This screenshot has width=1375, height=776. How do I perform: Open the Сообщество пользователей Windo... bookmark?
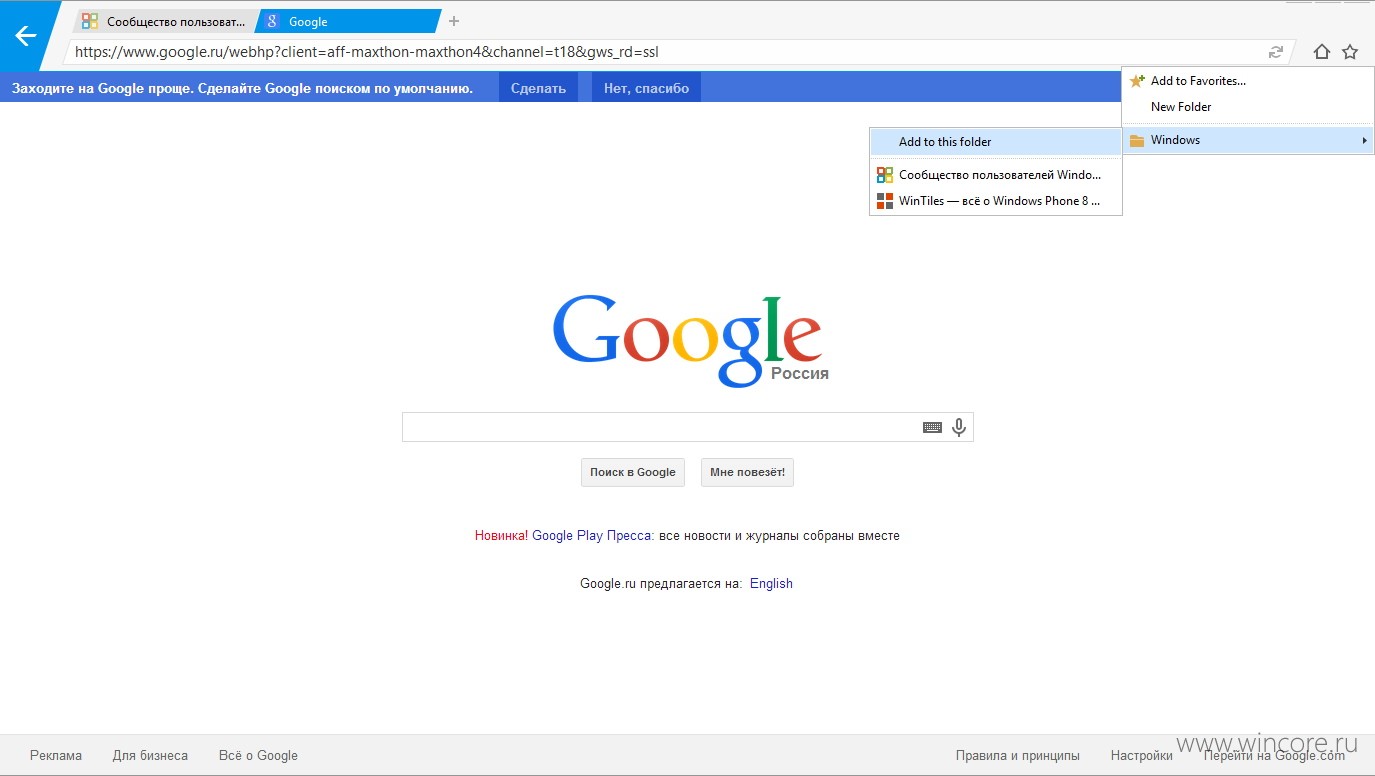(996, 175)
